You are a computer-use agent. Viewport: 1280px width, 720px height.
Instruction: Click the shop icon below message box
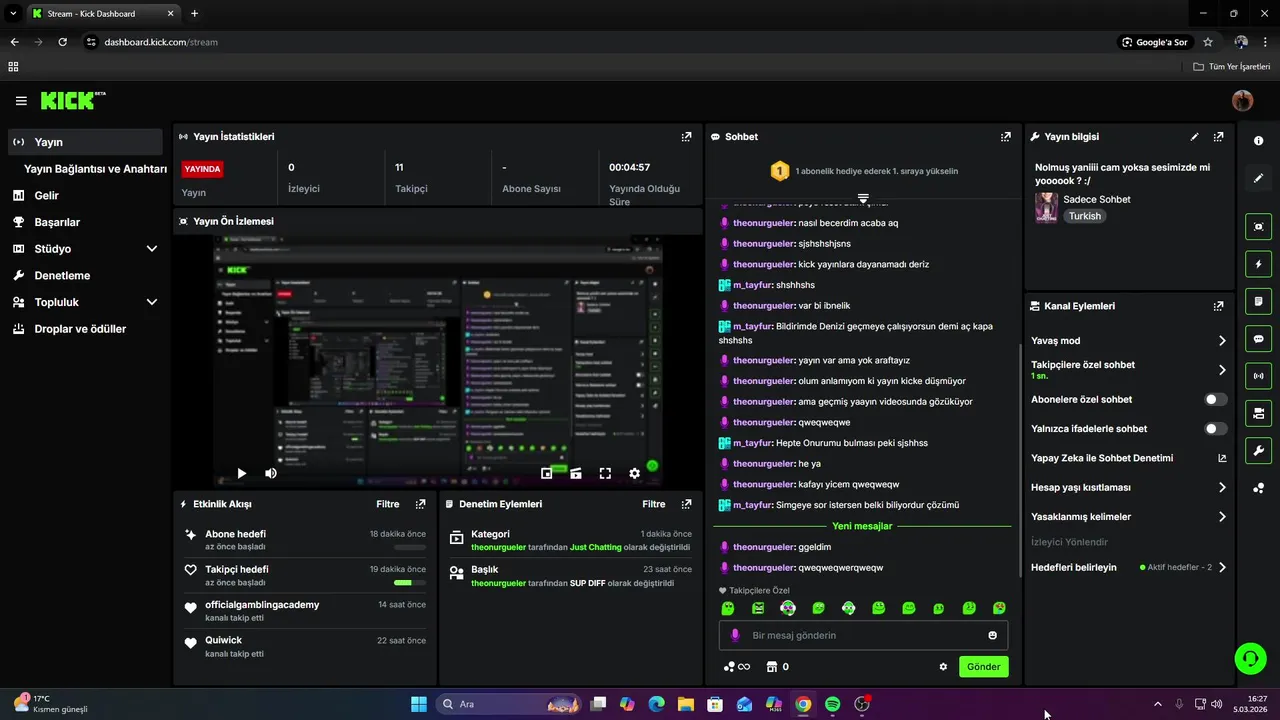click(x=771, y=667)
